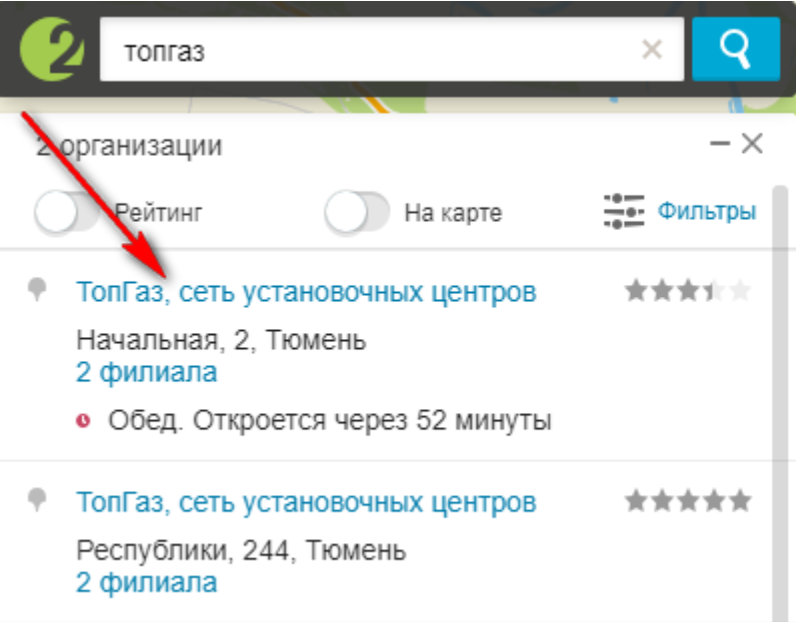The height and width of the screenshot is (622, 798).
Task: Close the results panel with the X
Action: [x=752, y=144]
